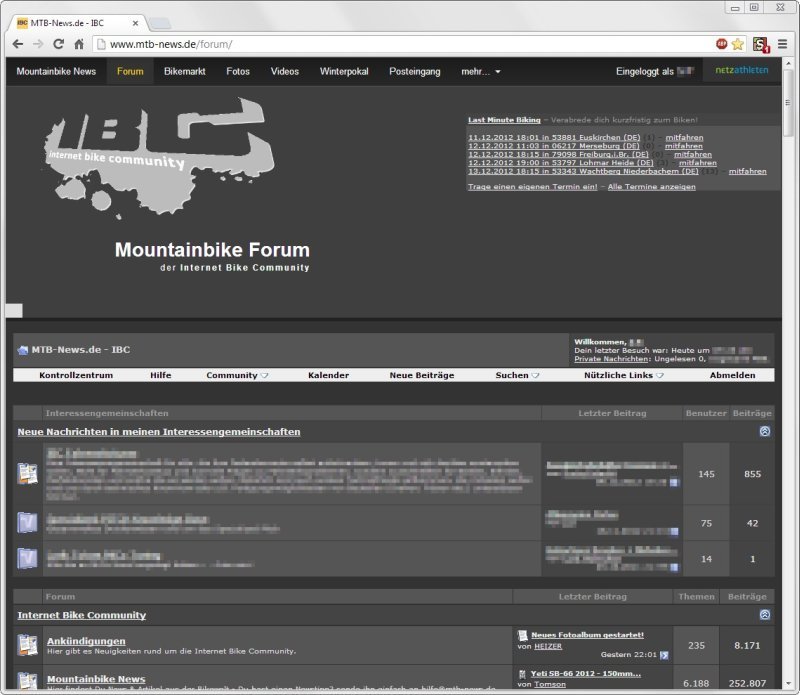This screenshot has width=800, height=695.
Task: Go back with the browser back arrow
Action: [x=18, y=44]
